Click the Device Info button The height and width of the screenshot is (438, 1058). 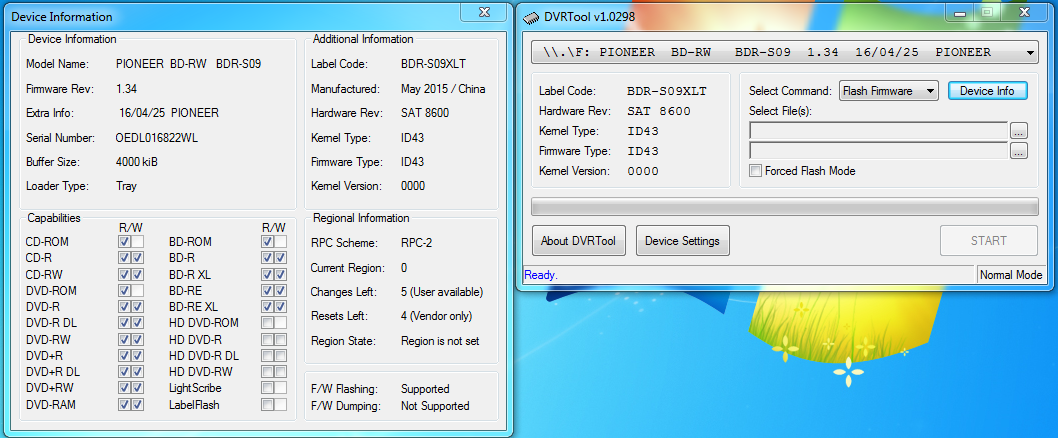(x=987, y=90)
